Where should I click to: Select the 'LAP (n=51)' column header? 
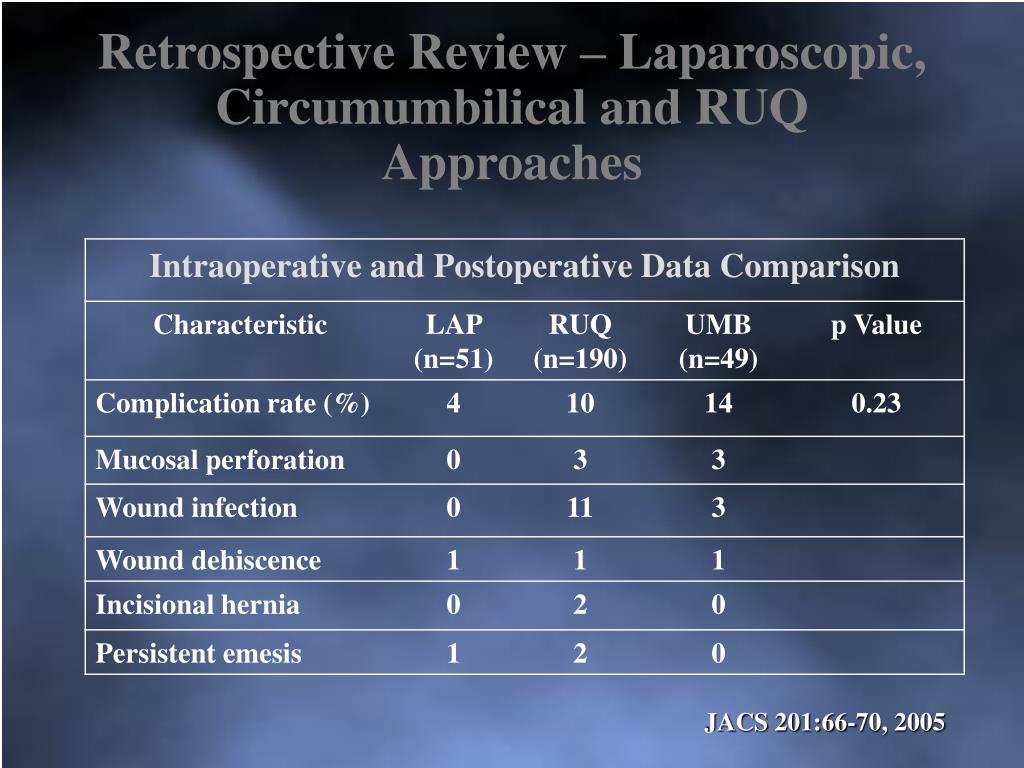453,342
